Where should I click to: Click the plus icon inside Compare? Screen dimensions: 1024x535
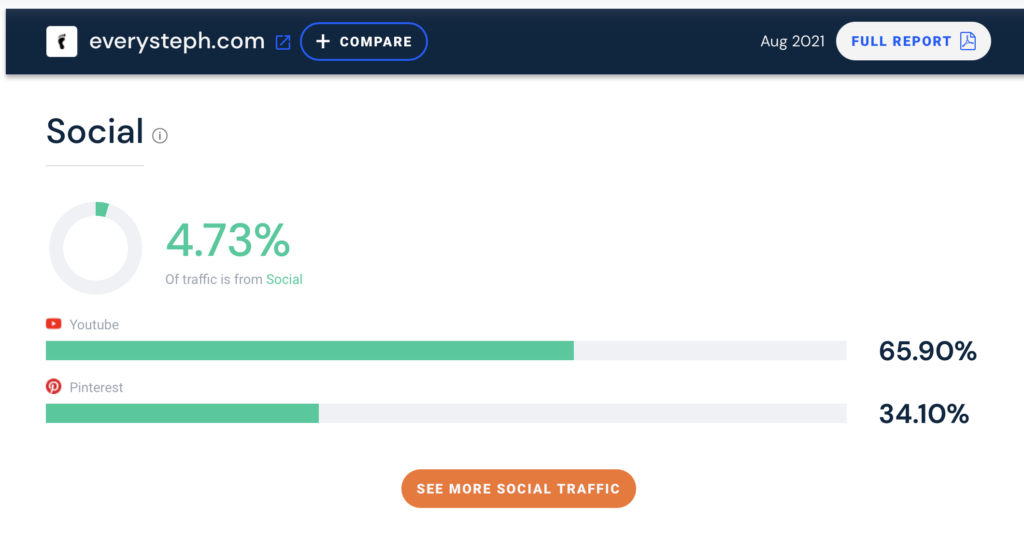(322, 42)
